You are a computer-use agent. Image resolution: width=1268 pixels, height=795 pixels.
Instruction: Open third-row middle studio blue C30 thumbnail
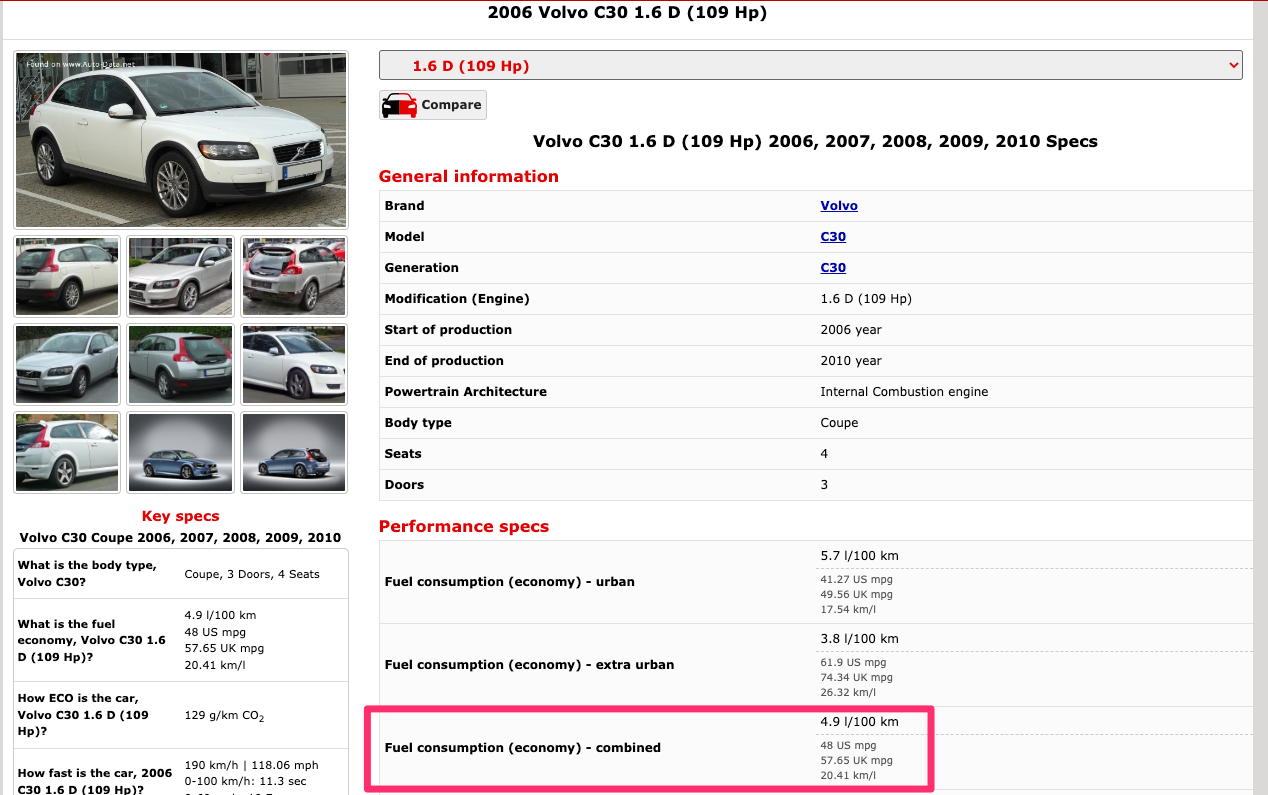pos(181,452)
